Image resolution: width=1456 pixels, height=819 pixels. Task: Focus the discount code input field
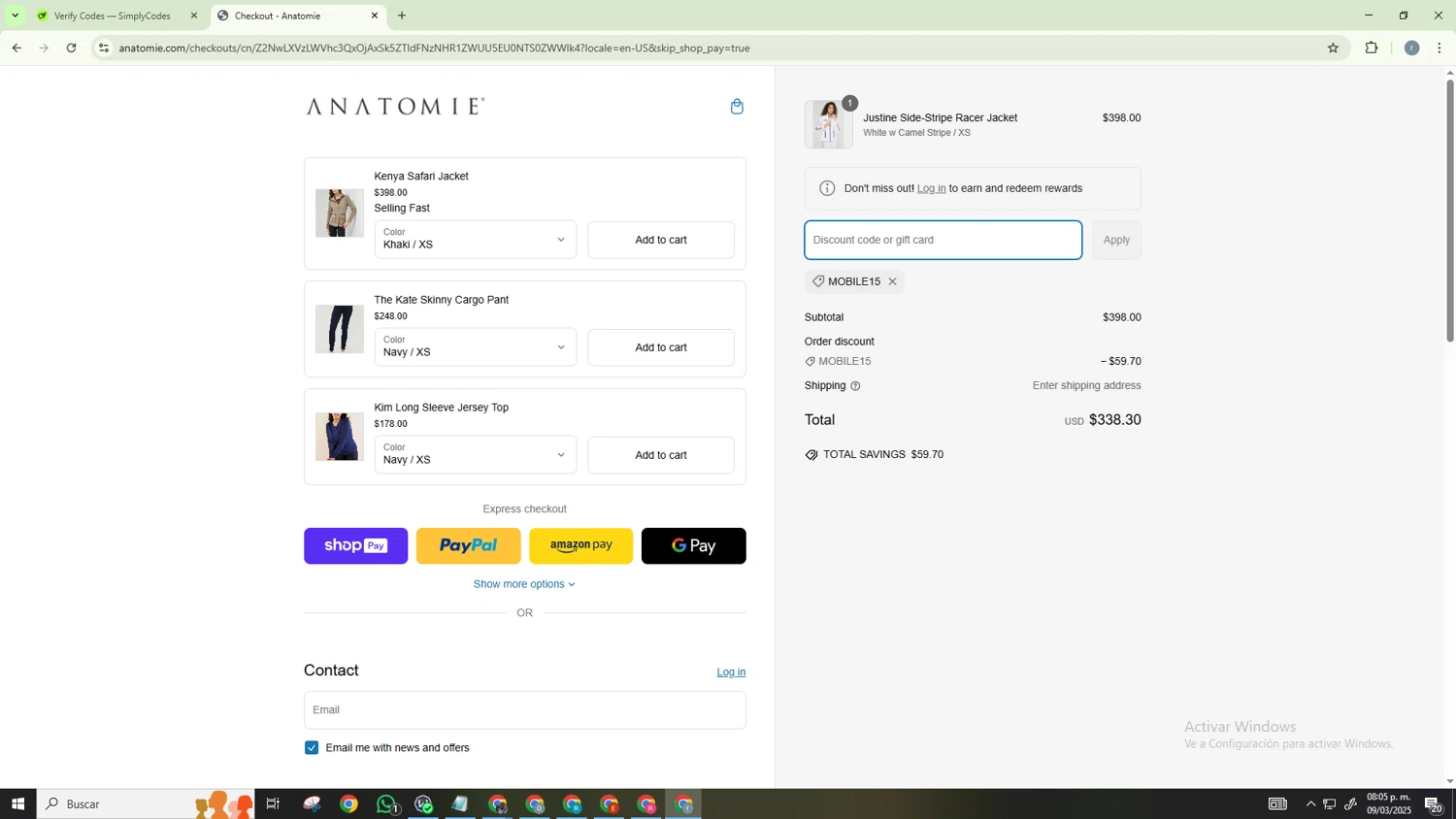[x=943, y=240]
